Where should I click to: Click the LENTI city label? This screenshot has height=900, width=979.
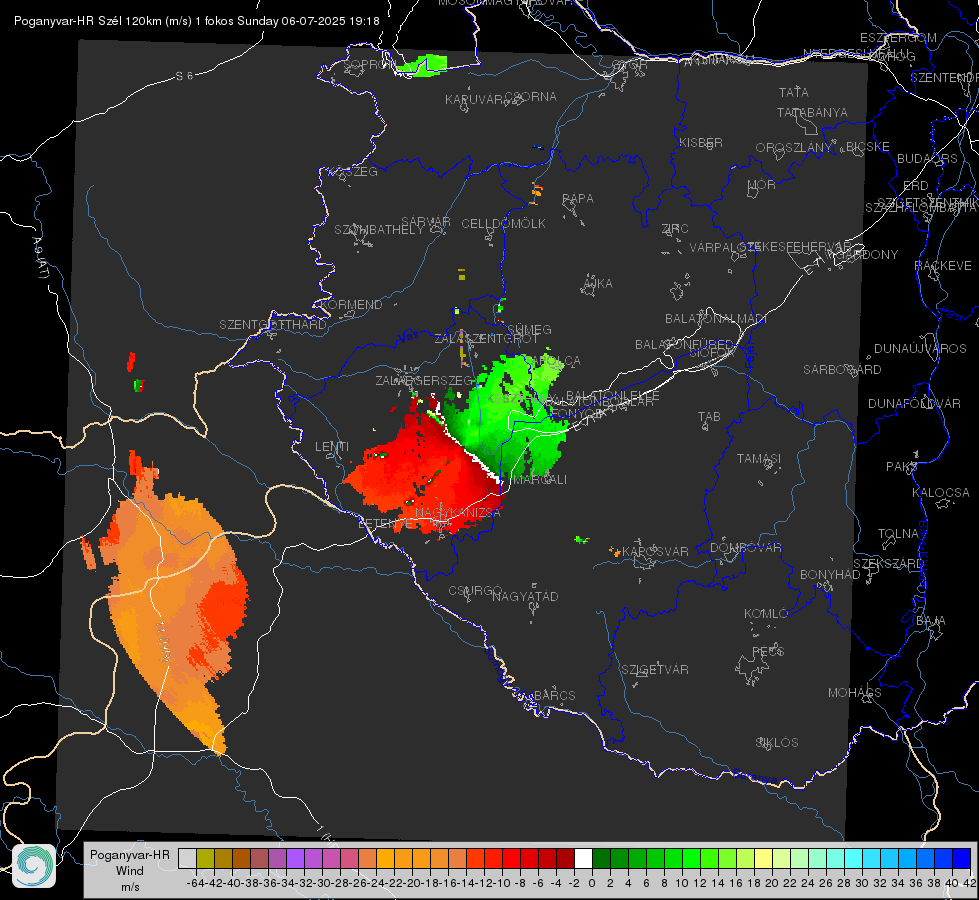(x=332, y=447)
